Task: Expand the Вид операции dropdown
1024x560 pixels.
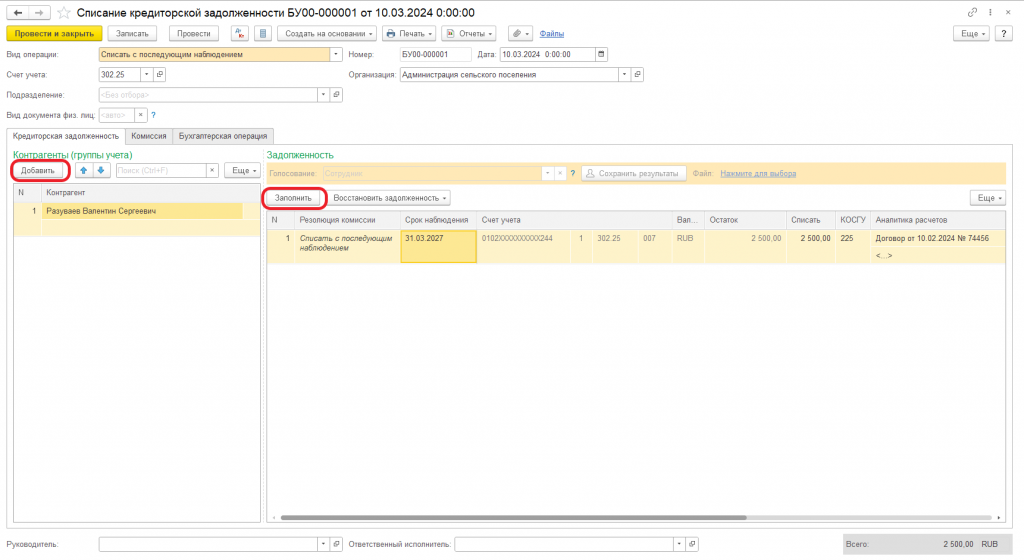Action: [x=336, y=54]
